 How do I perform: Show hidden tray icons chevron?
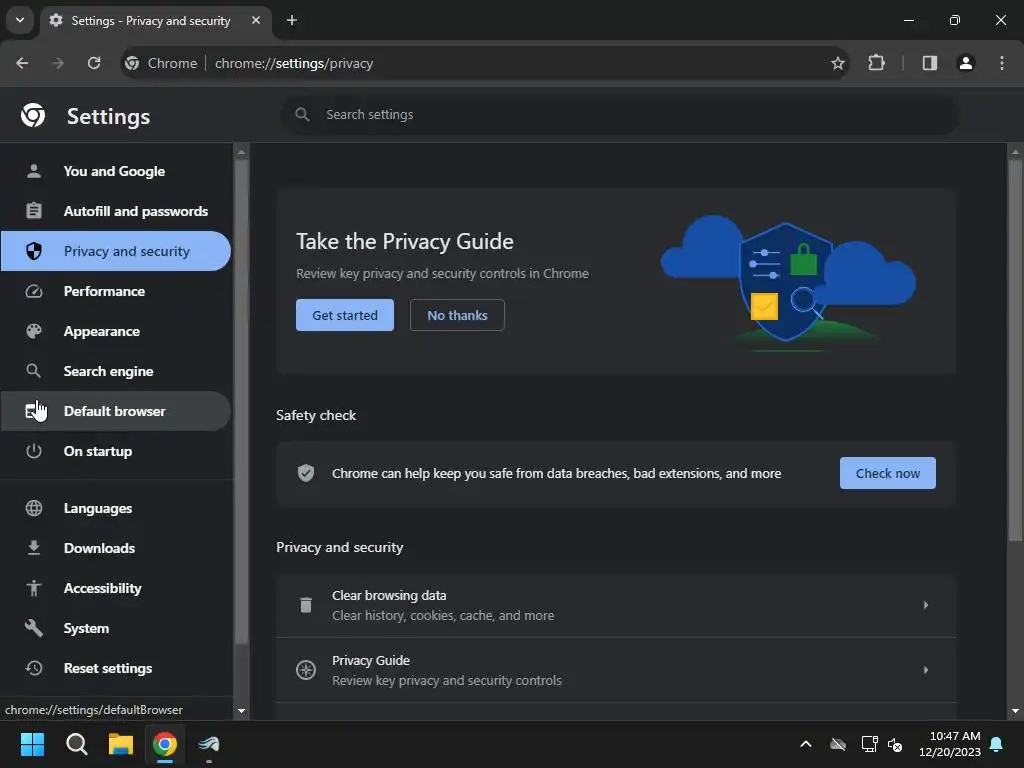click(806, 744)
